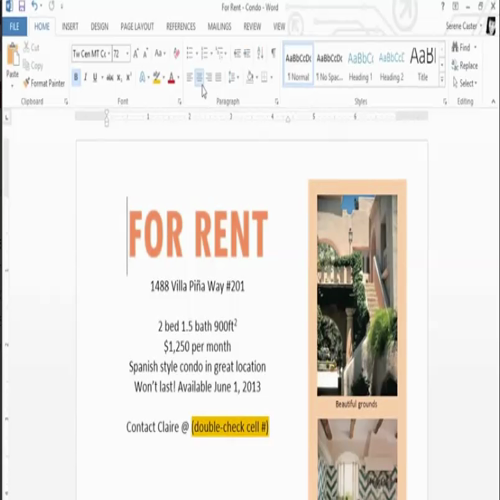Open the Borders dropdown

click(x=272, y=78)
